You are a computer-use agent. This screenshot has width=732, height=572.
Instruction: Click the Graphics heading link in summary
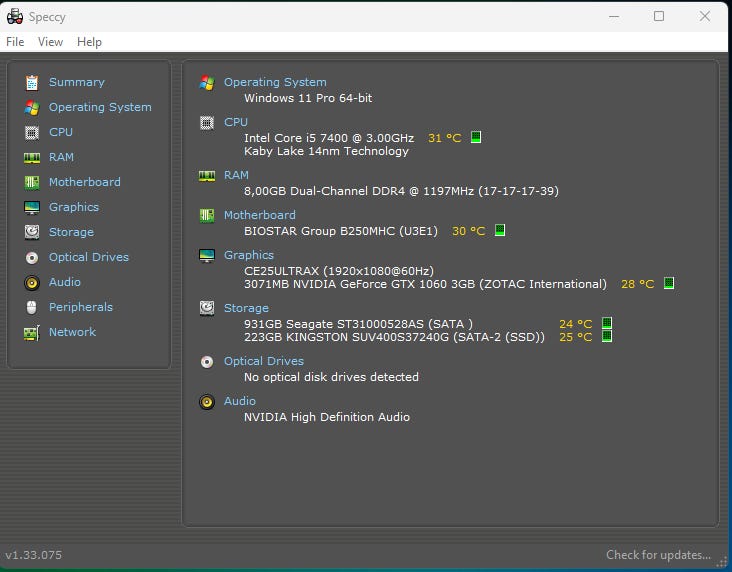[x=249, y=255]
